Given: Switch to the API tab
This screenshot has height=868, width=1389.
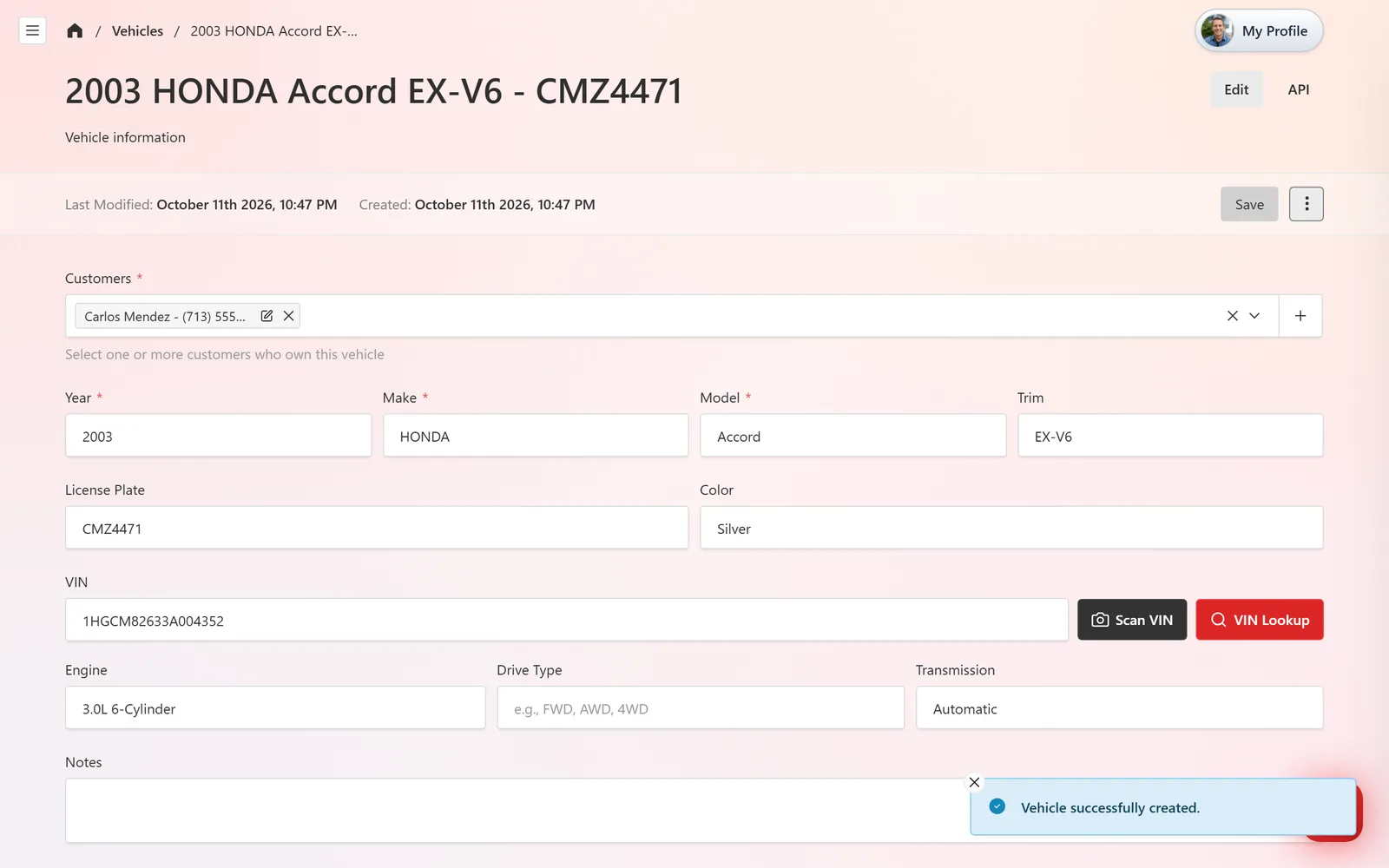Looking at the screenshot, I should point(1299,89).
